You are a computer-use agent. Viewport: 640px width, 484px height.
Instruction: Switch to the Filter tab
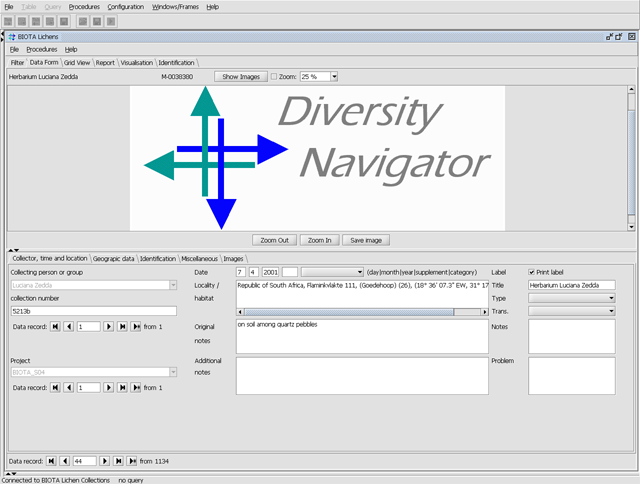(17, 62)
